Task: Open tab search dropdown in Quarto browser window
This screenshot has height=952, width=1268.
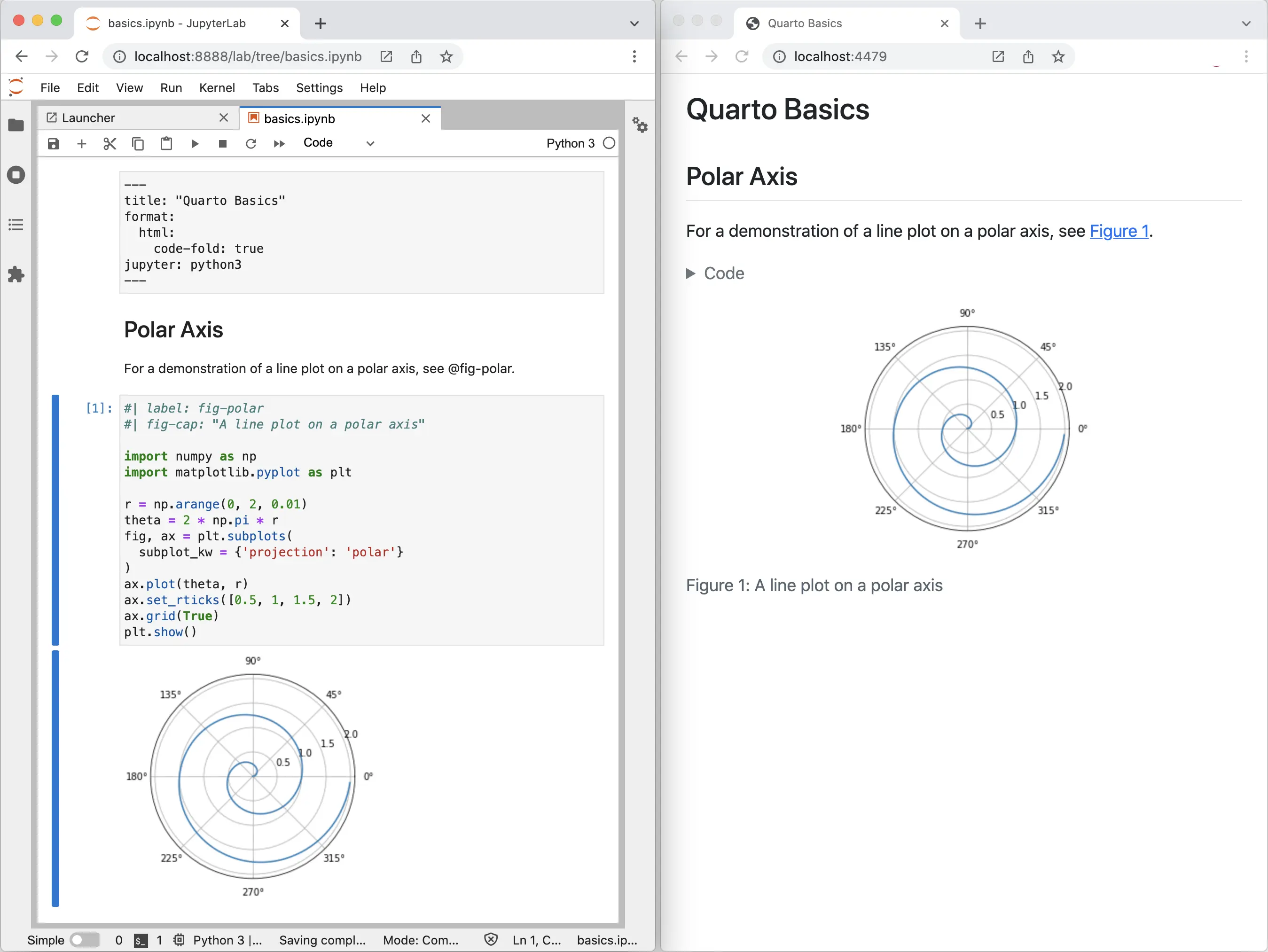Action: coord(1246,23)
